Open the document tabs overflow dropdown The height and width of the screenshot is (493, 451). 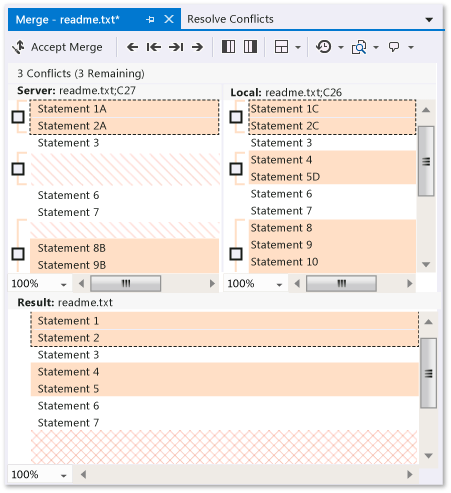[429, 20]
